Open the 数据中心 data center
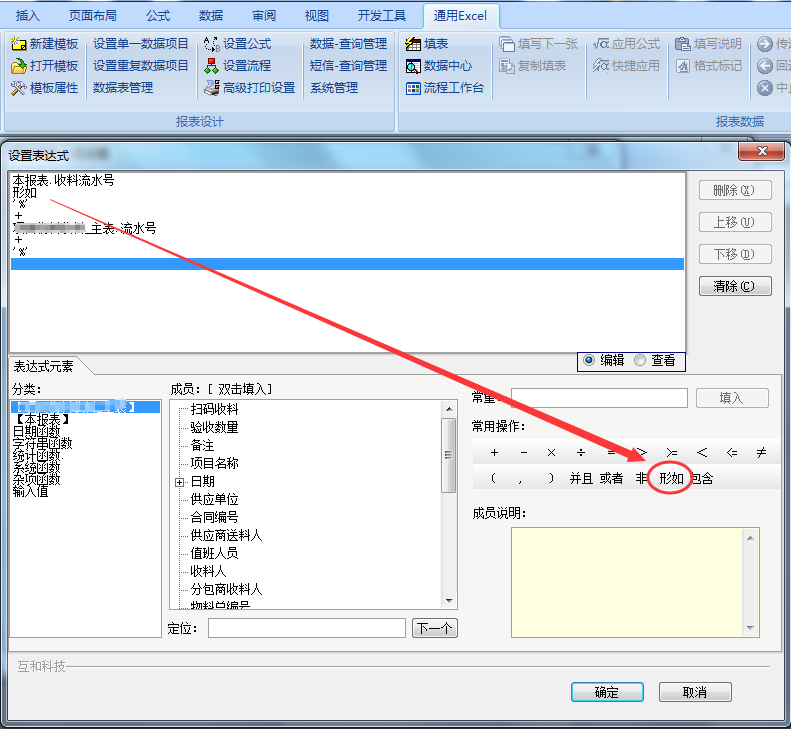The image size is (791, 729). coord(413,66)
